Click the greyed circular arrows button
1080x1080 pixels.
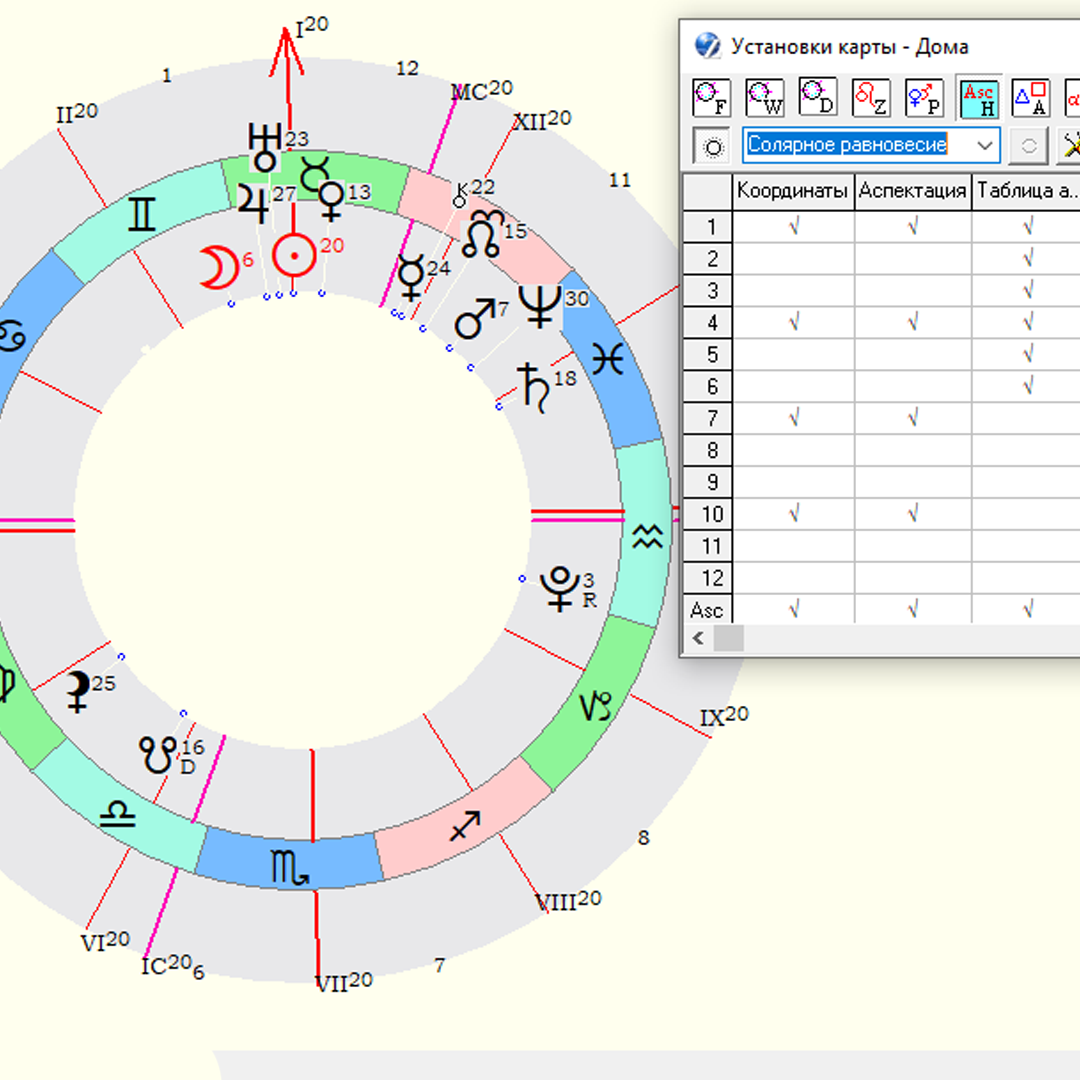(1028, 145)
